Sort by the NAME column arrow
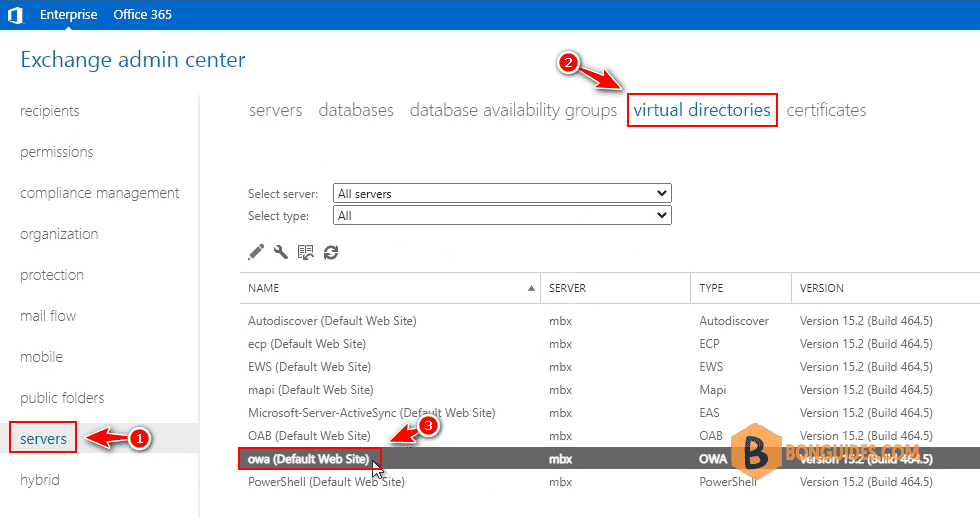The image size is (980, 517). coord(531,288)
